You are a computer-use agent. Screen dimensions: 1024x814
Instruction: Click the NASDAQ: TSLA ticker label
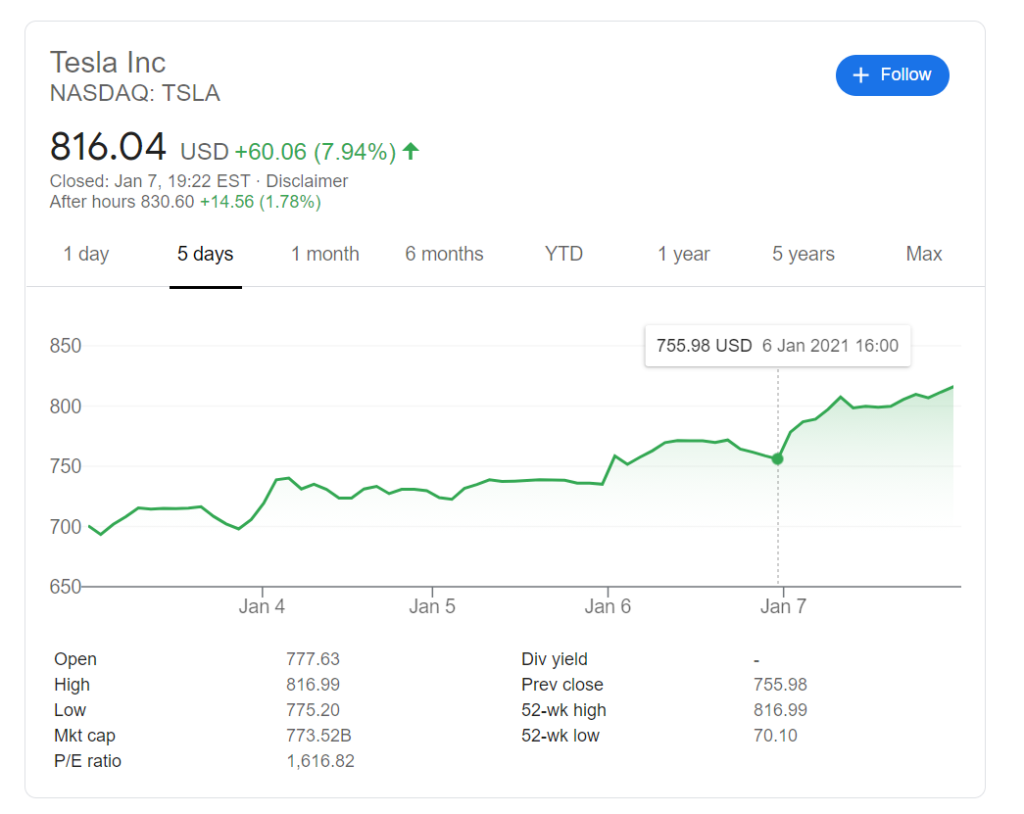(134, 93)
